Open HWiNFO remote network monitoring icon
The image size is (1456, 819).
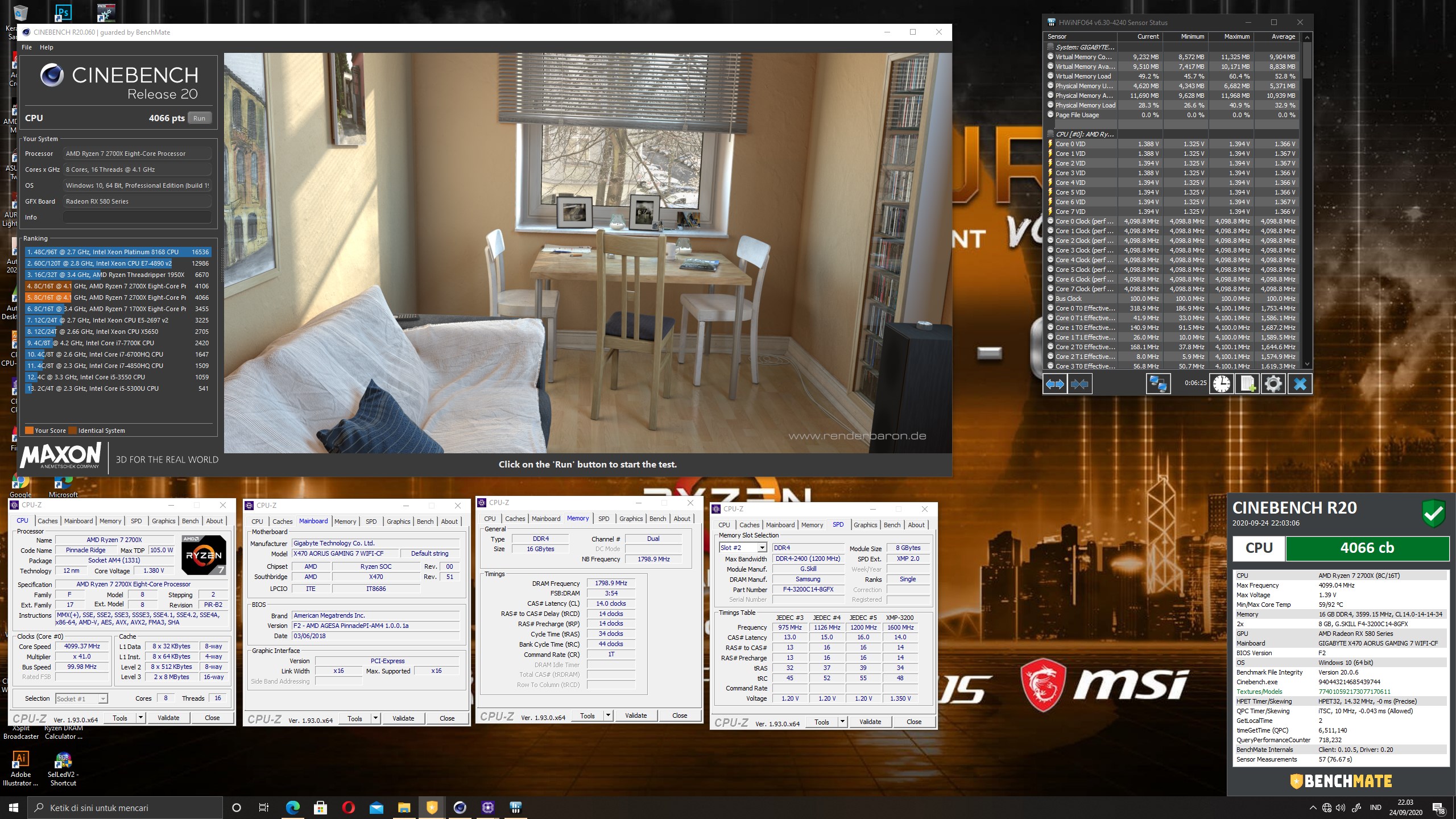(x=1157, y=384)
